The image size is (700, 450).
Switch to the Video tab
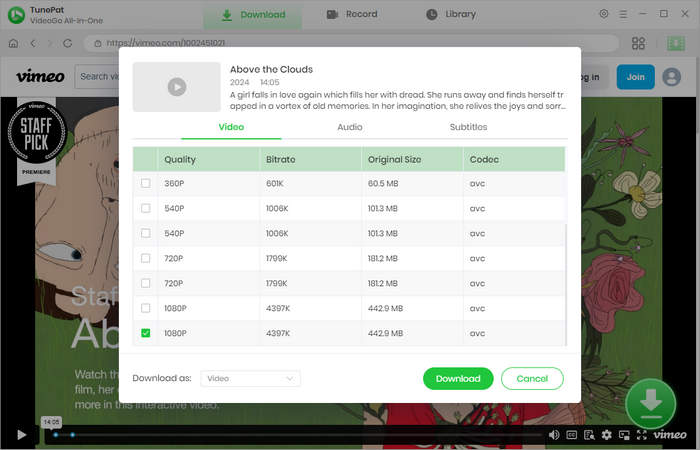pyautogui.click(x=231, y=127)
